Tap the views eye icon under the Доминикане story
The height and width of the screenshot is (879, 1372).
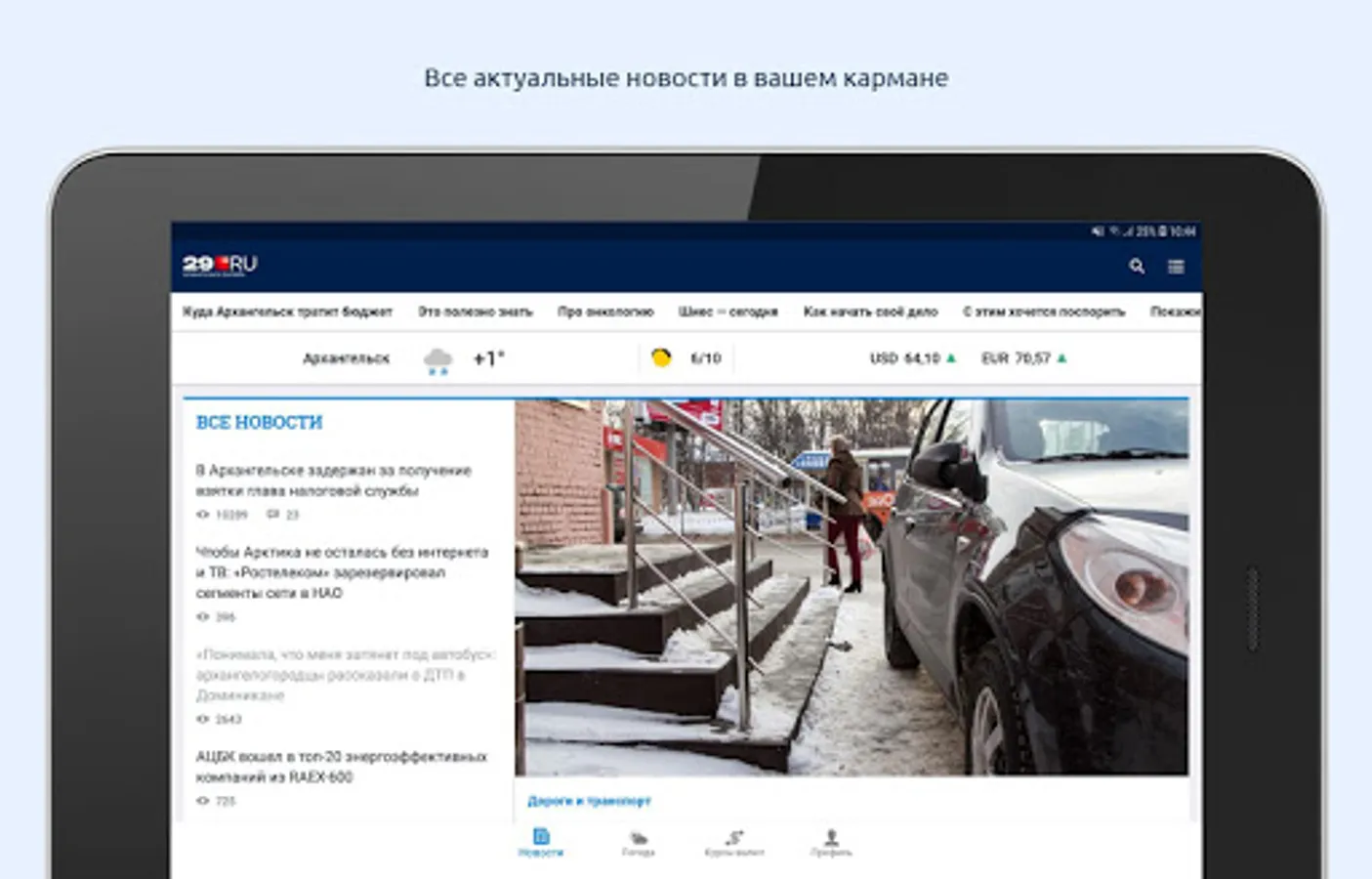click(203, 719)
